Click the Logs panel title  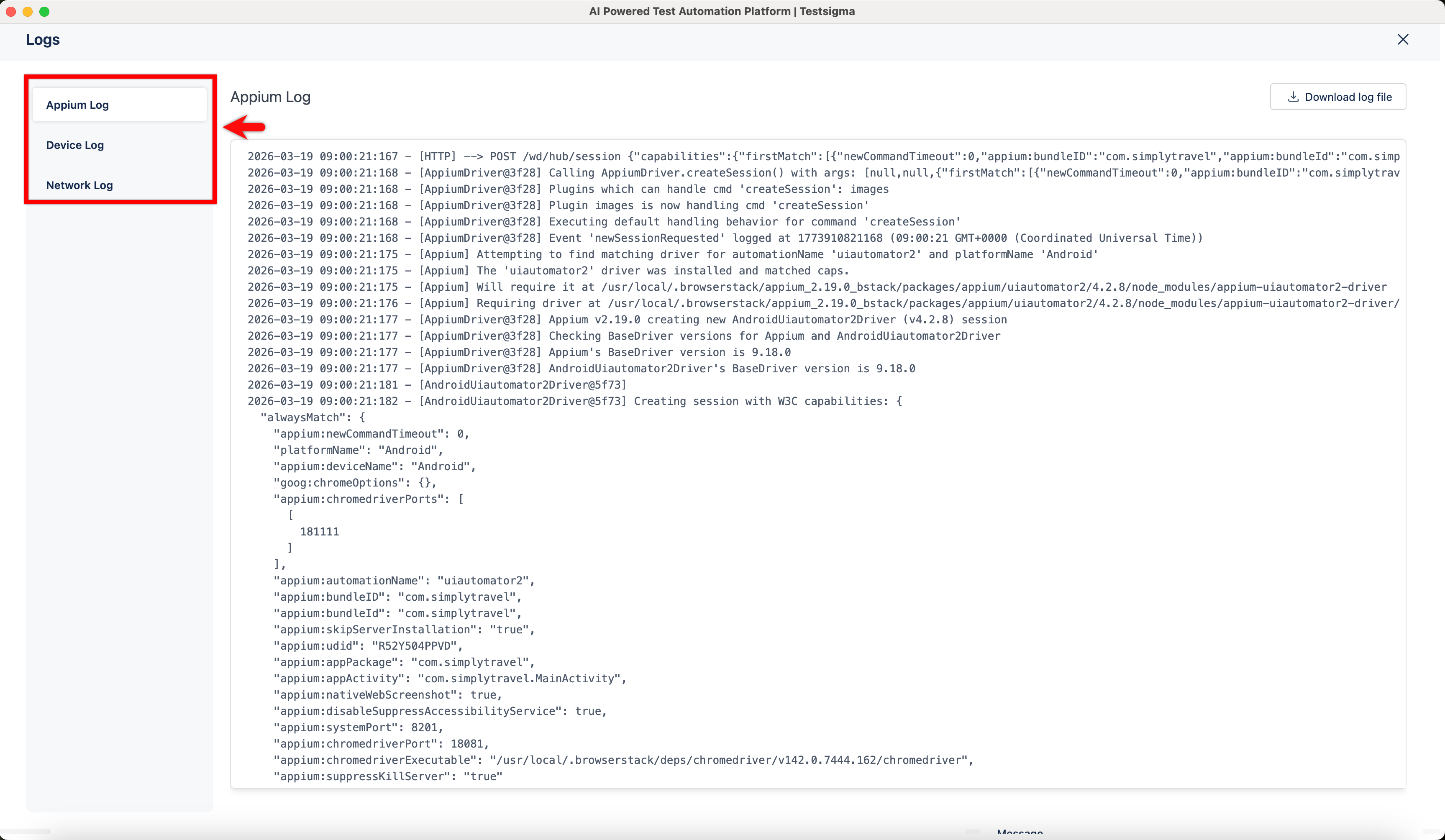tap(43, 40)
